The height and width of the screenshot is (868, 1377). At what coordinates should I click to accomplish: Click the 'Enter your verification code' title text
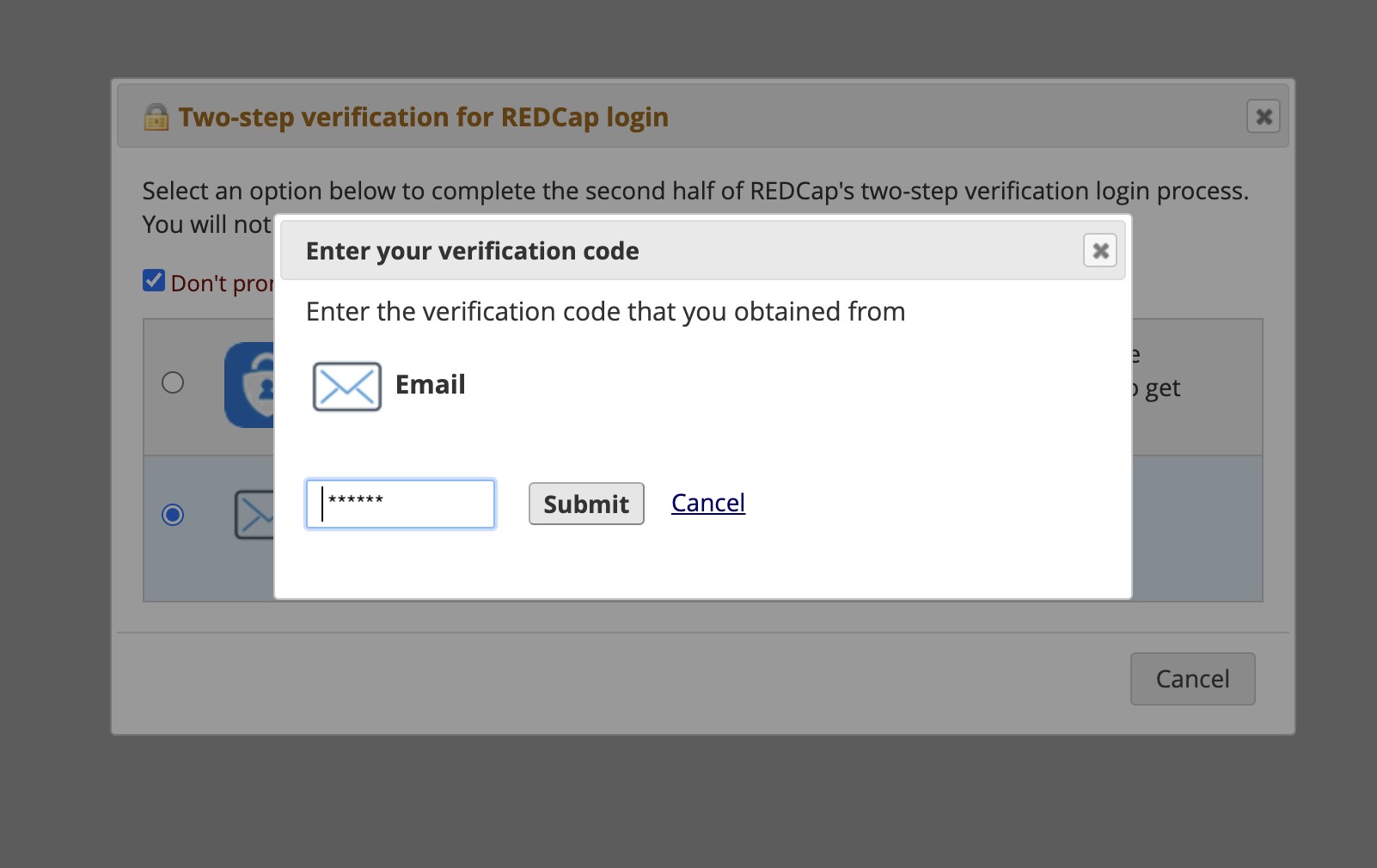click(x=471, y=250)
